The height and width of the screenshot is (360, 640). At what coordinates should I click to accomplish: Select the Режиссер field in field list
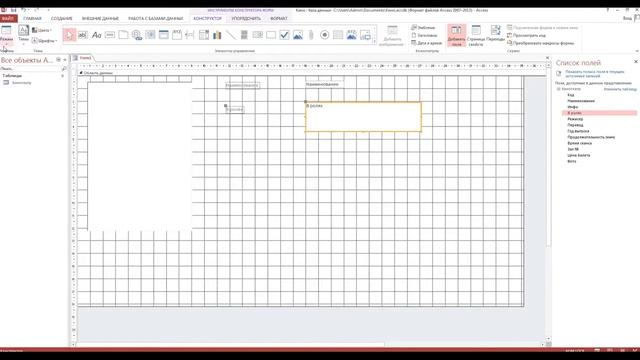click(575, 119)
